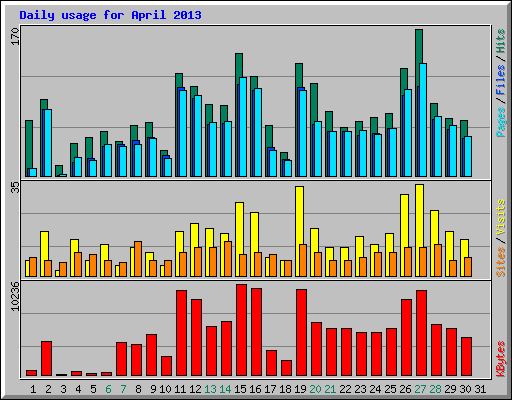
Task: Click the day 30 red KBytes bar
Action: pyautogui.click(x=466, y=357)
